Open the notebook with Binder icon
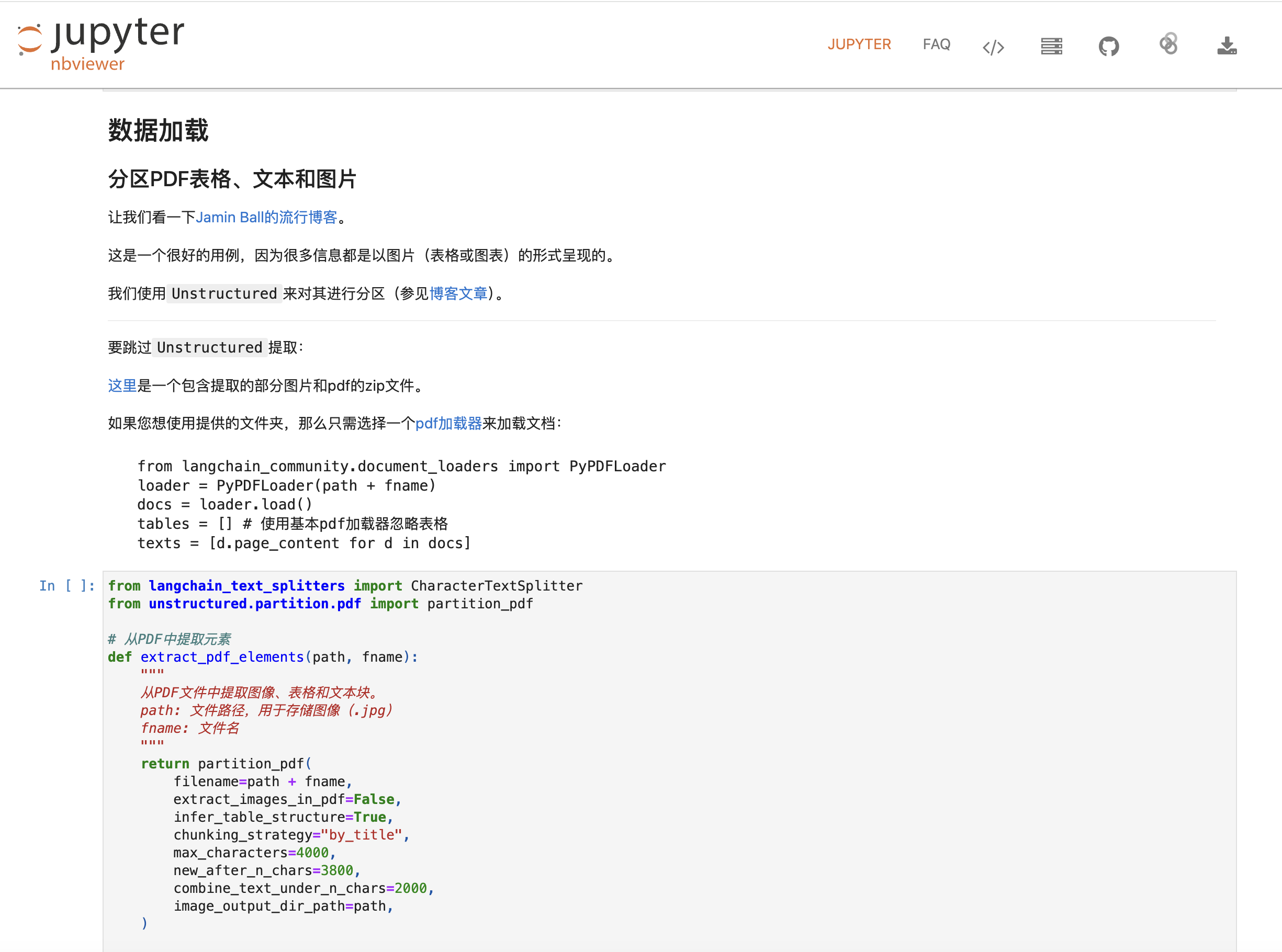Screen dimensions: 1282x952 (1167, 44)
